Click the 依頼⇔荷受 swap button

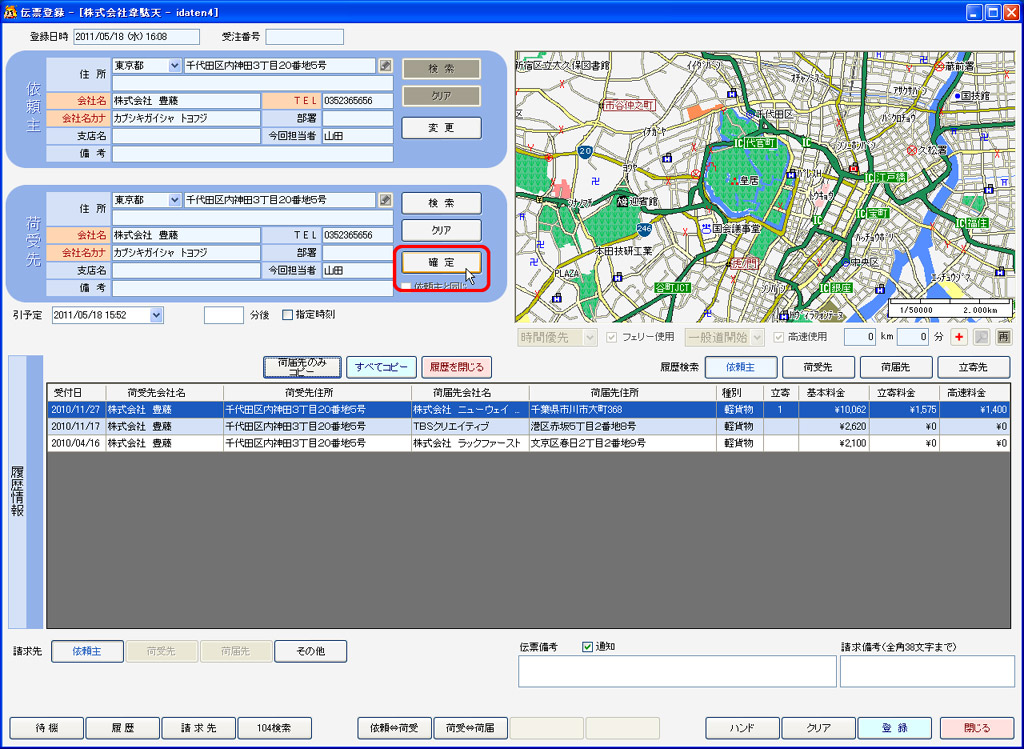coord(394,727)
